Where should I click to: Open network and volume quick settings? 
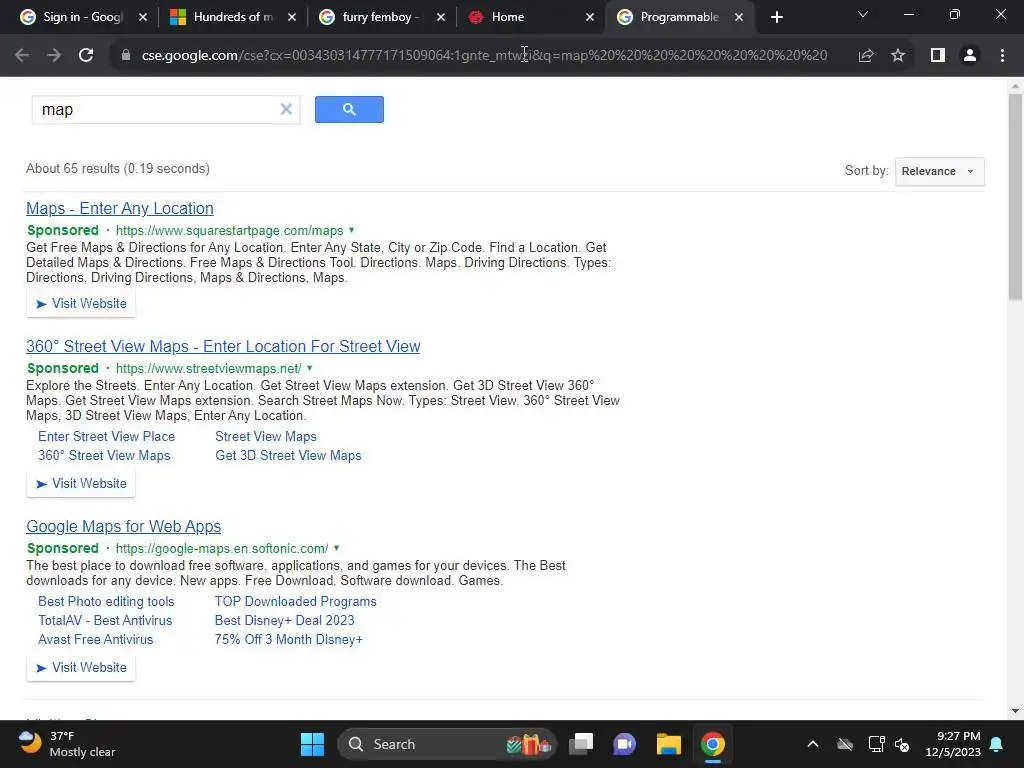point(889,744)
